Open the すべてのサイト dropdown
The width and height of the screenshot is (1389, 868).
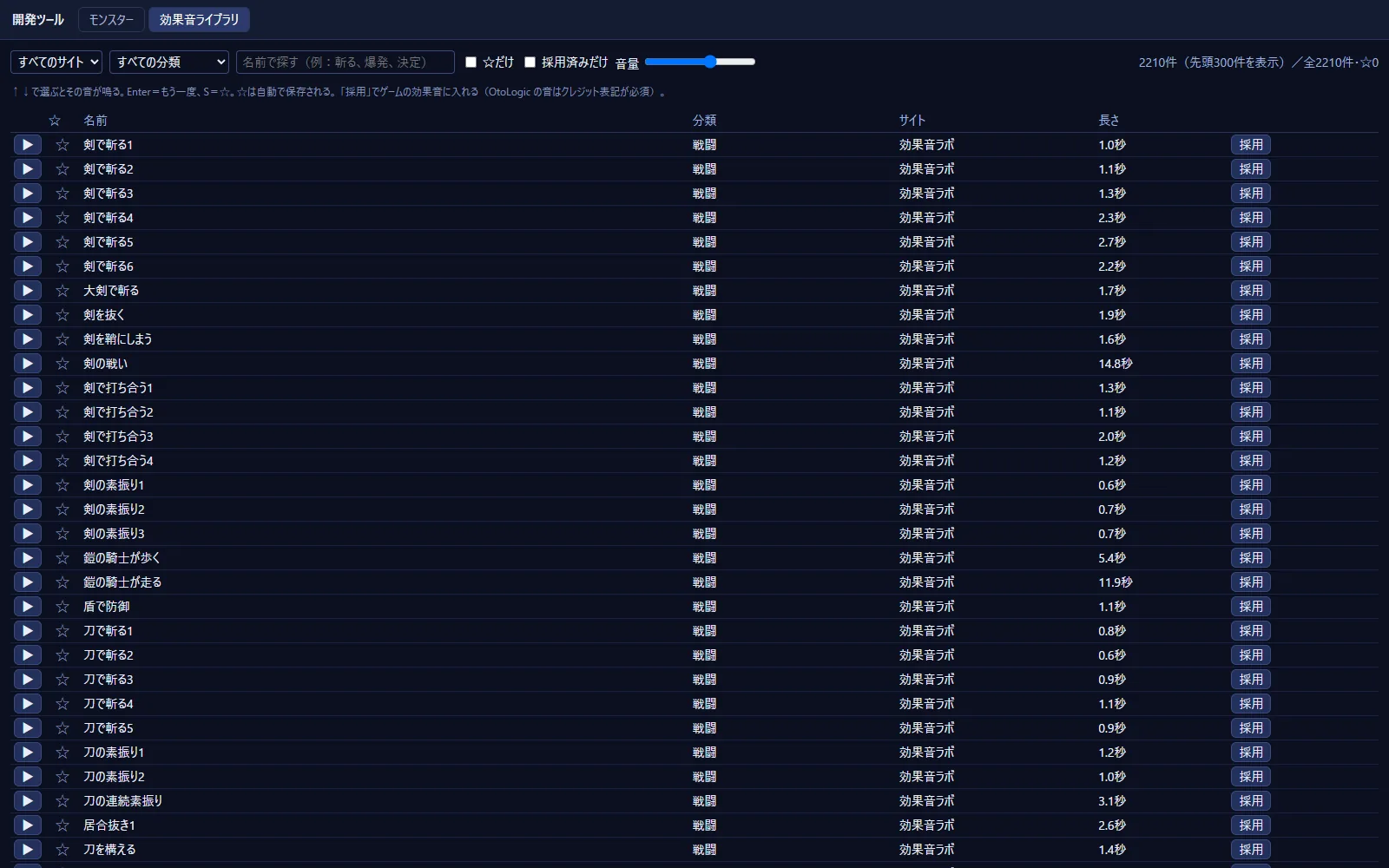56,62
